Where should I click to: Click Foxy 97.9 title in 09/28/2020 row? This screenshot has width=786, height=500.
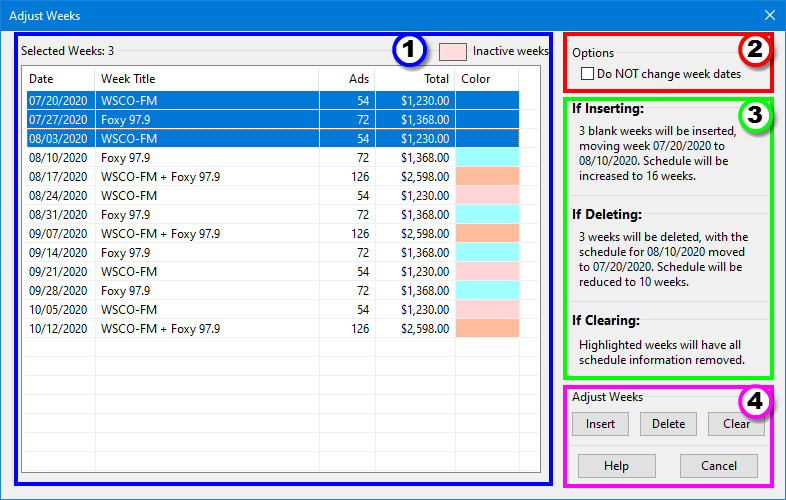click(125, 291)
